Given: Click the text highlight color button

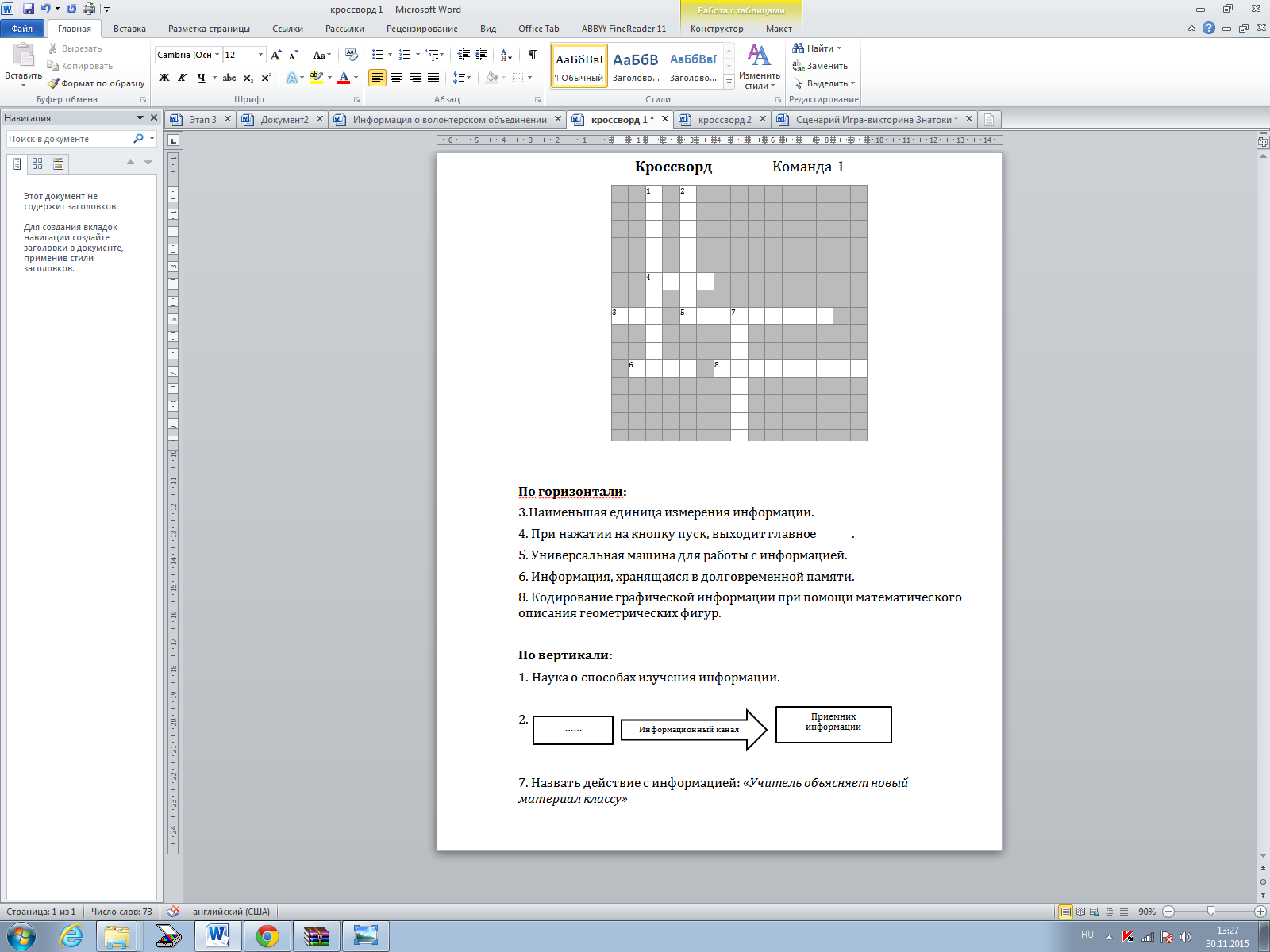Looking at the screenshot, I should (x=317, y=78).
